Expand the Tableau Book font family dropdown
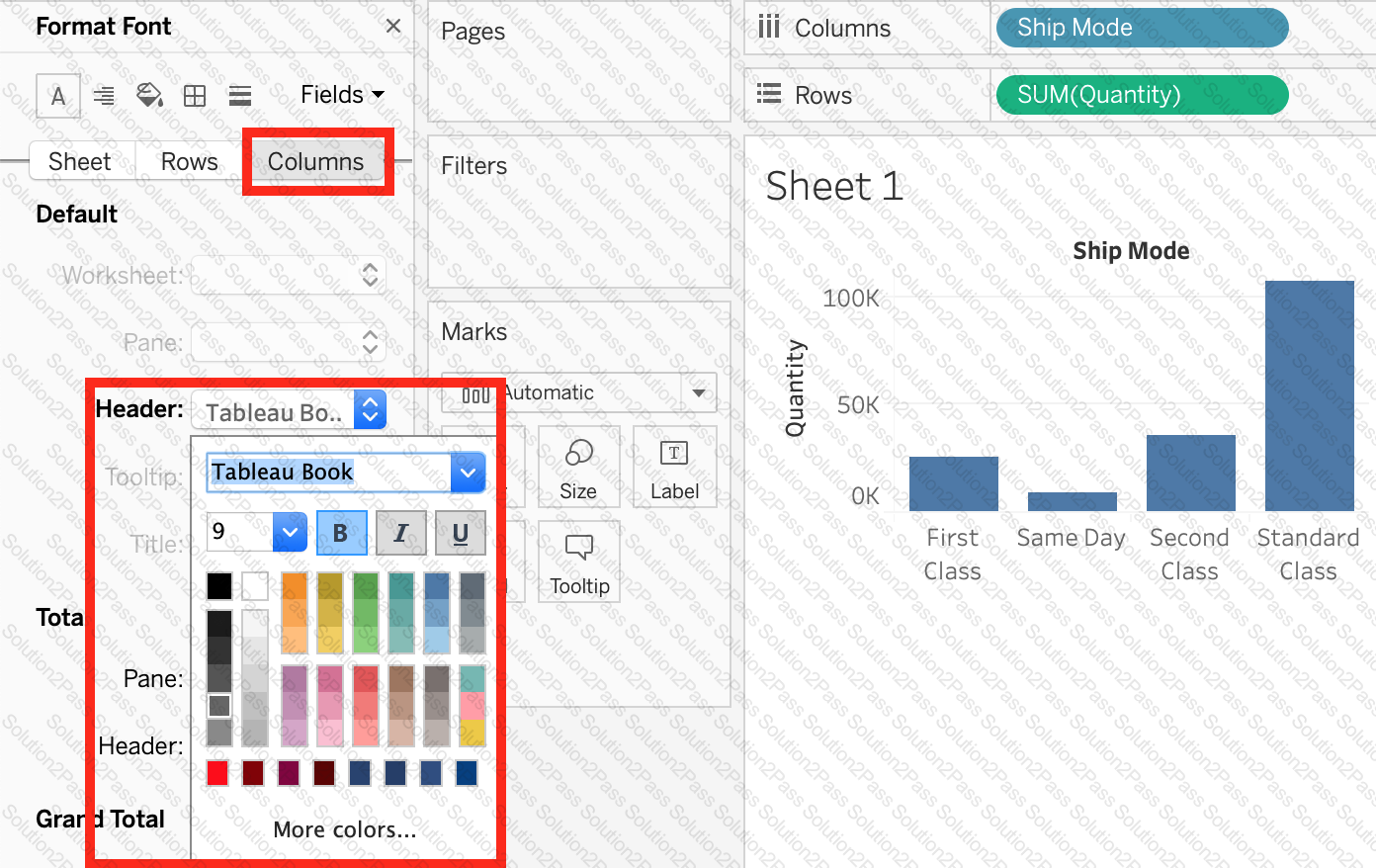1376x868 pixels. click(468, 473)
